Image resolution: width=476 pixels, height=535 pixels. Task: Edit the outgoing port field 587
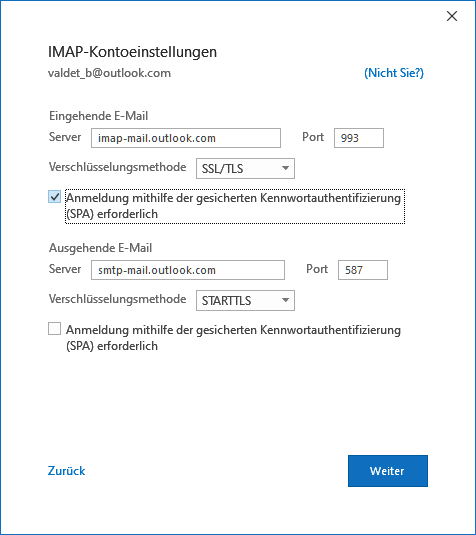point(363,270)
